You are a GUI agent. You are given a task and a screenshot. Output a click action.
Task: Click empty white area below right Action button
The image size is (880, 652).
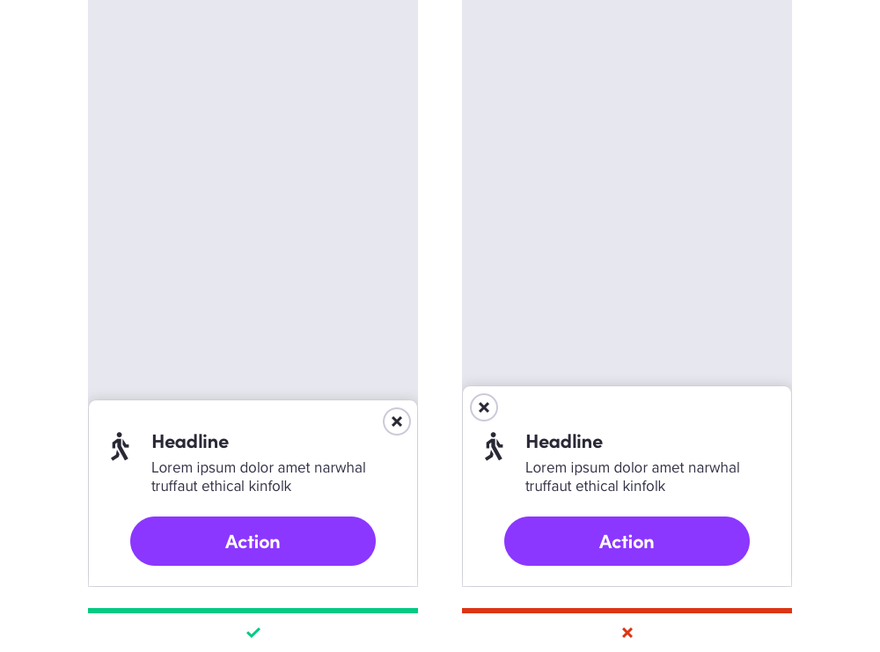tap(627, 576)
